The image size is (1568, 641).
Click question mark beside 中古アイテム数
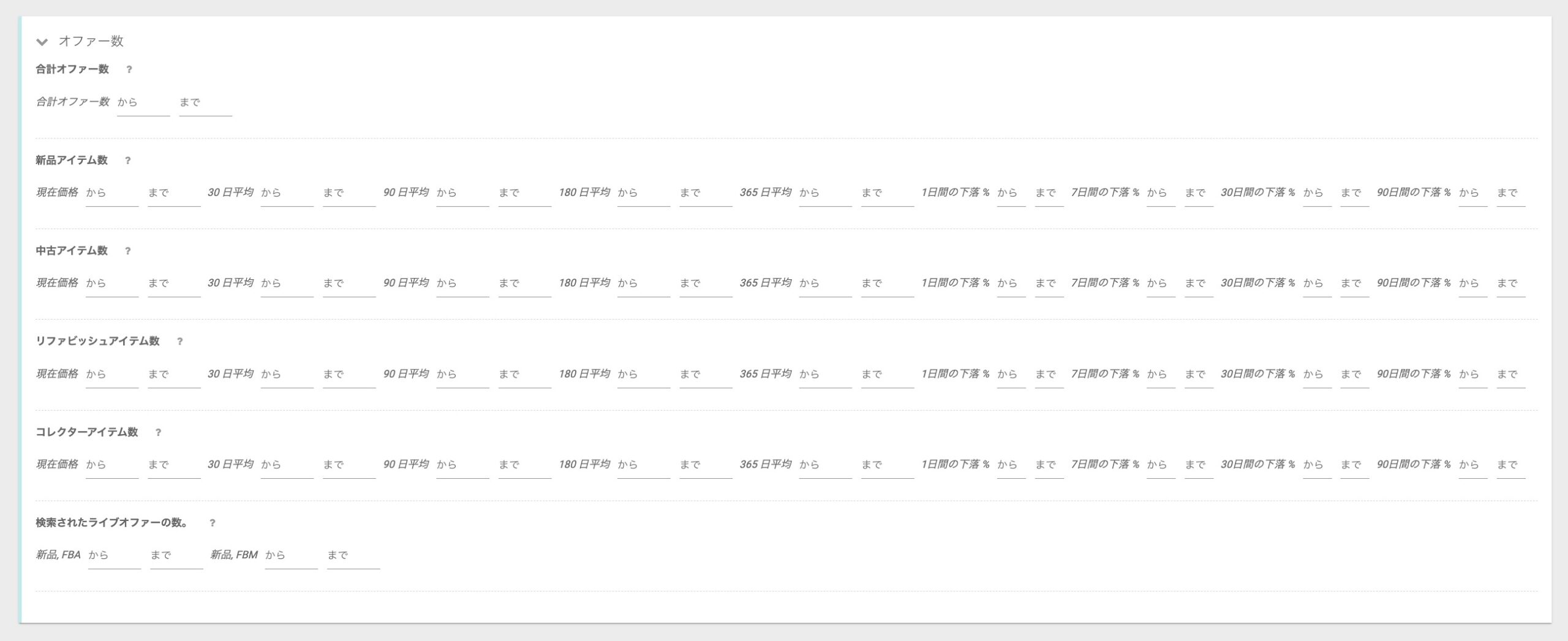tap(127, 251)
